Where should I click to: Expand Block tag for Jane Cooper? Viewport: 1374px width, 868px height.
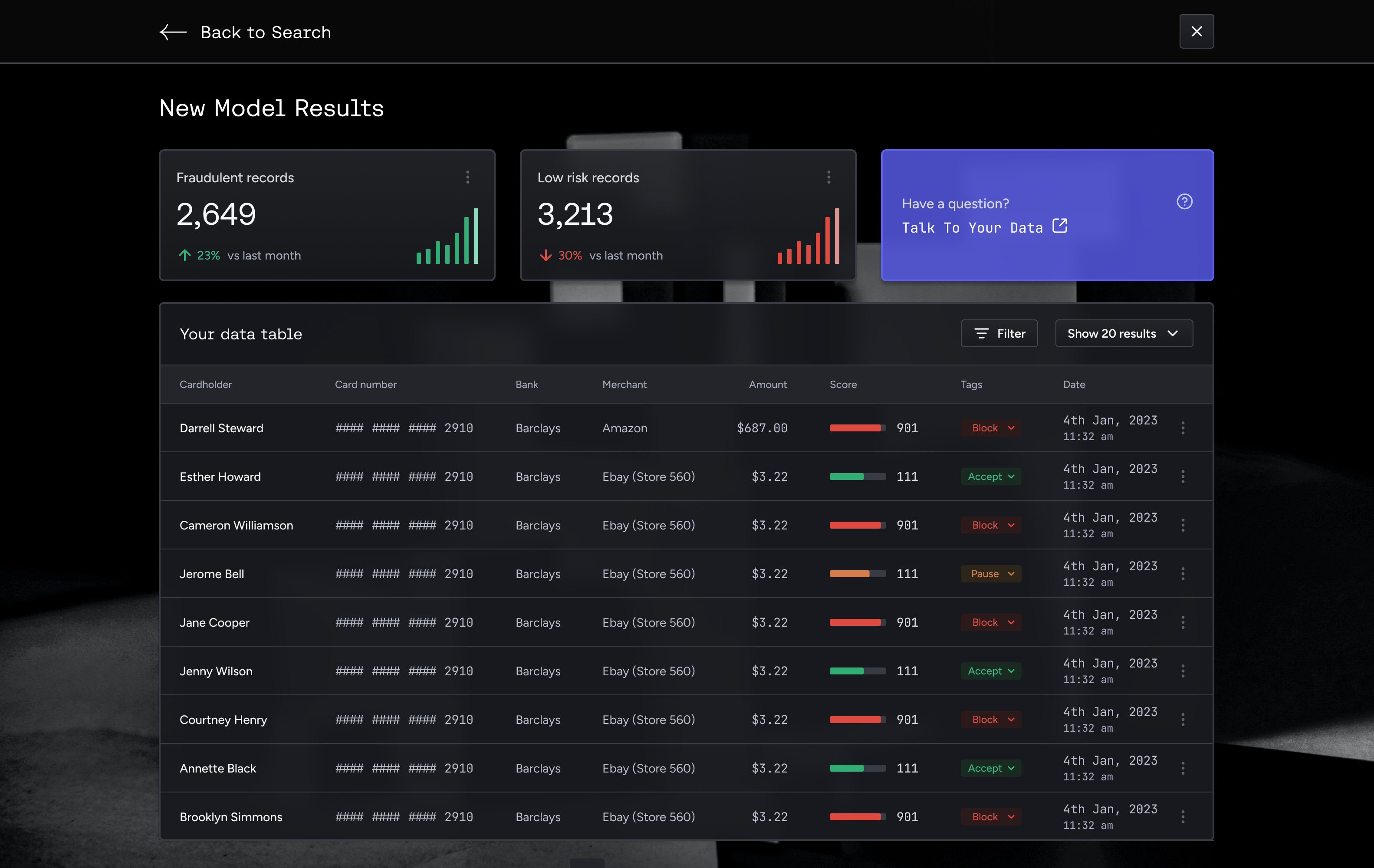pos(991,622)
